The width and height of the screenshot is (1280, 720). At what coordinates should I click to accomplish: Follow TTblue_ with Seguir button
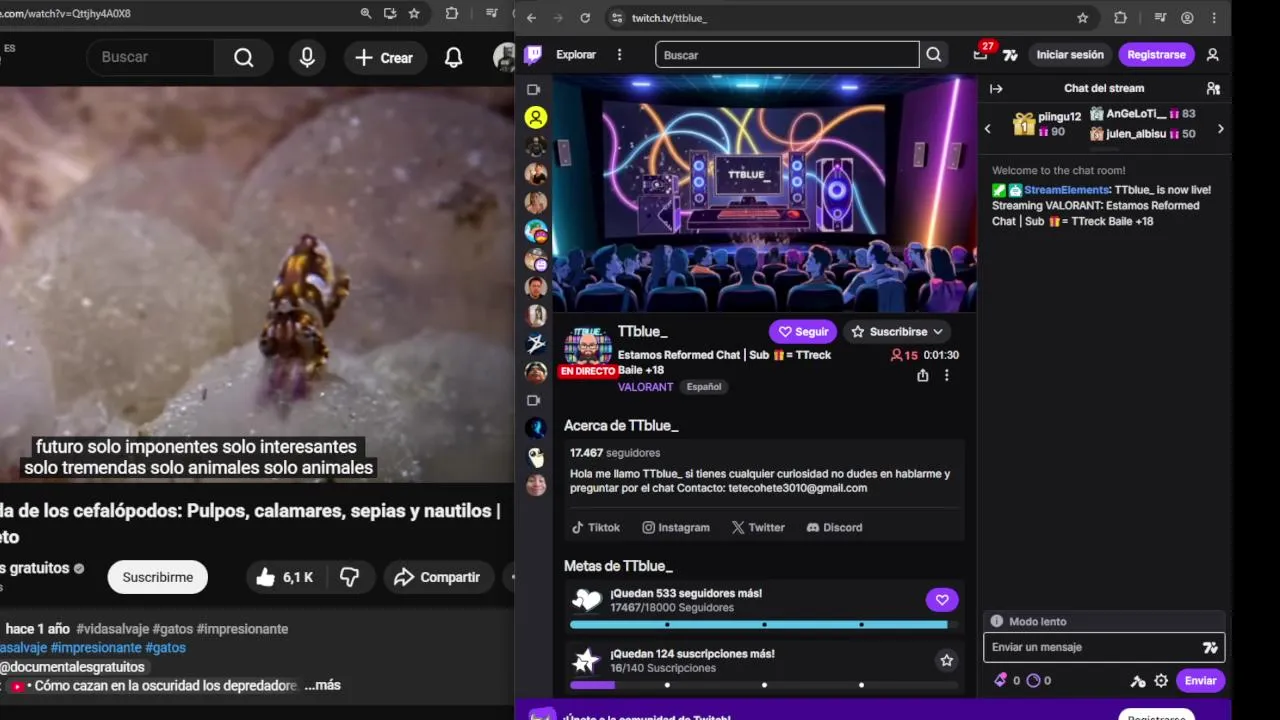pyautogui.click(x=803, y=332)
